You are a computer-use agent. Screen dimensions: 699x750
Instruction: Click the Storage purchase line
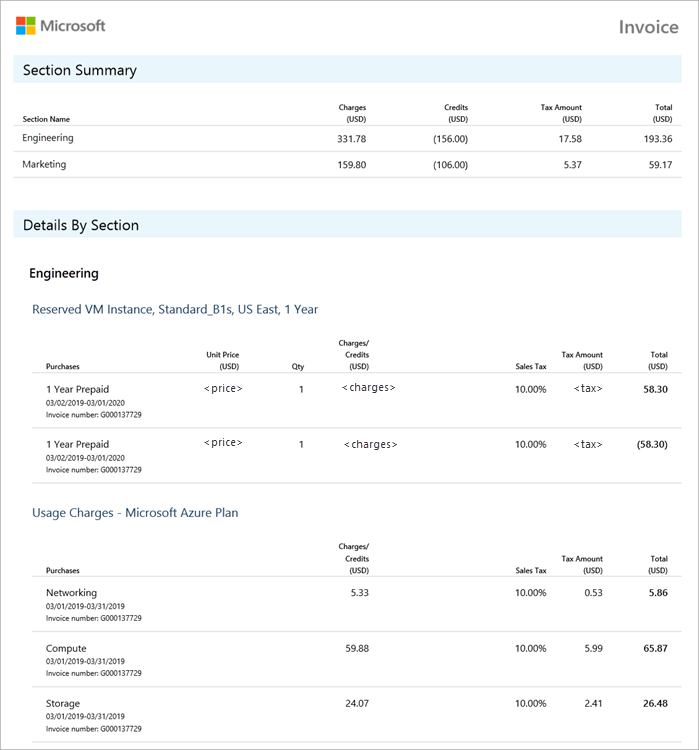(x=63, y=703)
